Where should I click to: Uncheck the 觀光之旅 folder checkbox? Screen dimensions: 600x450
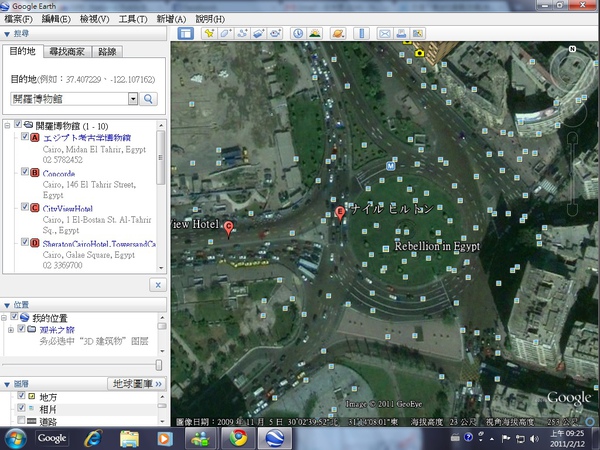pyautogui.click(x=21, y=328)
